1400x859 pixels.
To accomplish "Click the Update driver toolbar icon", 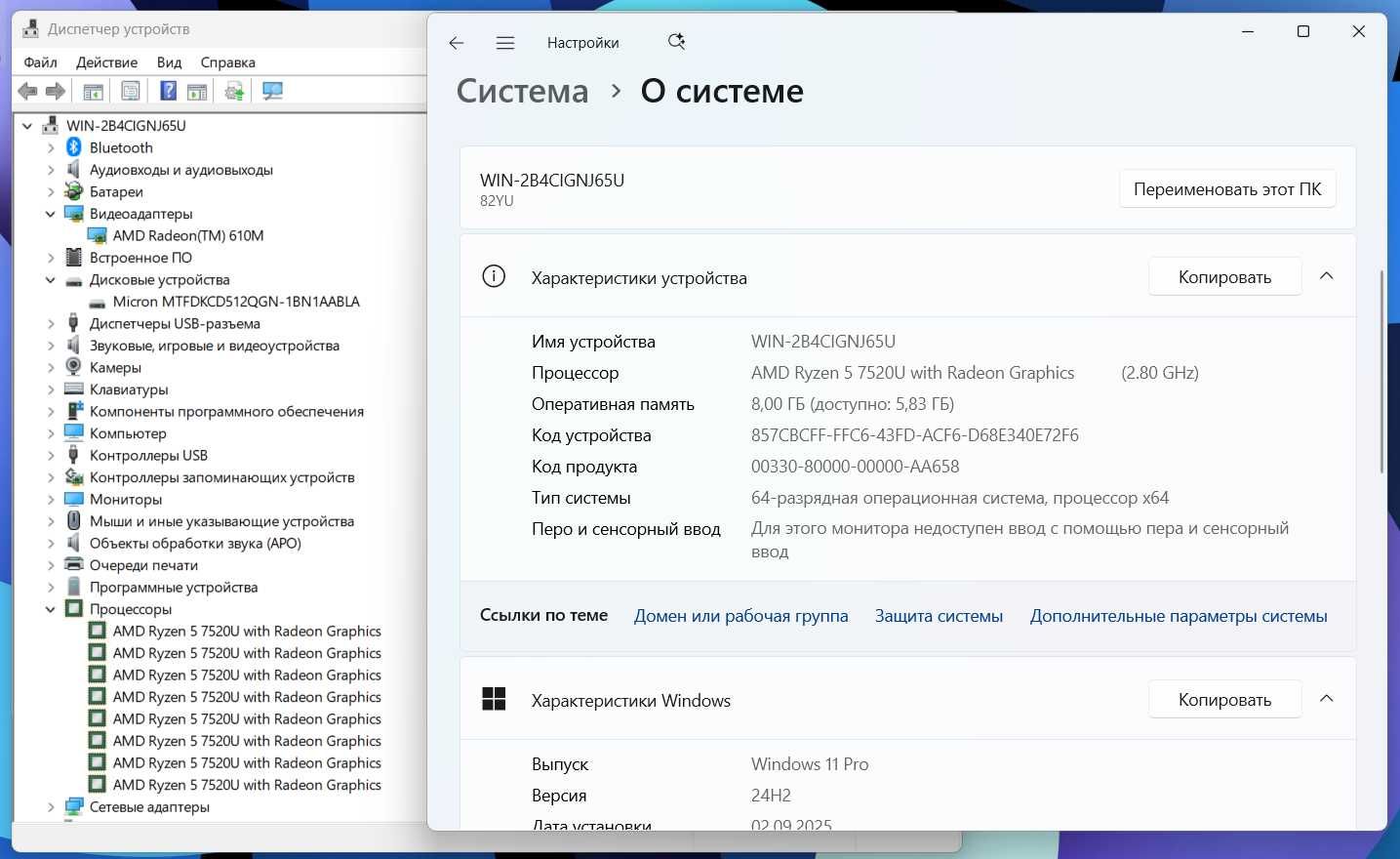I will pyautogui.click(x=234, y=92).
